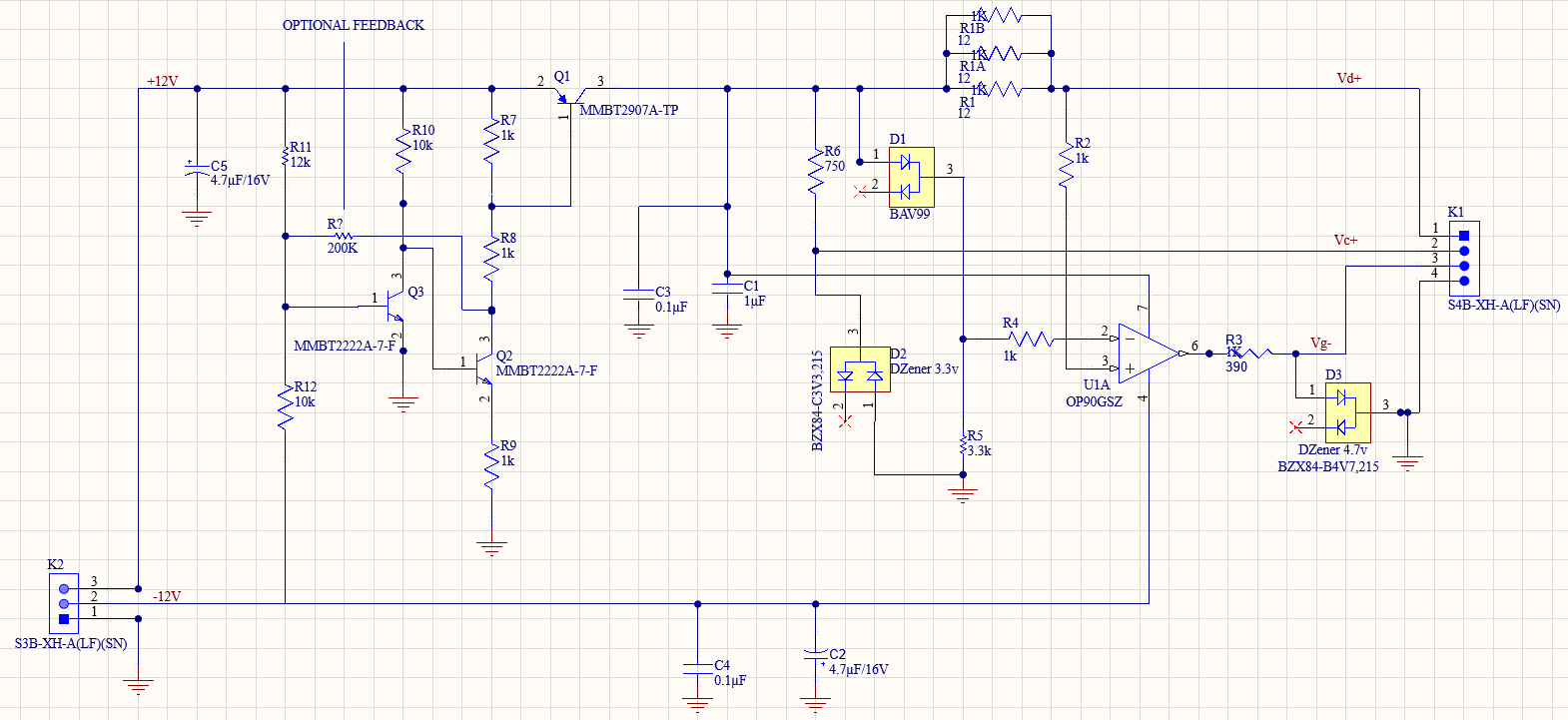Click pin 1 square of K1 connector
This screenshot has width=1568, height=720.
click(1464, 236)
